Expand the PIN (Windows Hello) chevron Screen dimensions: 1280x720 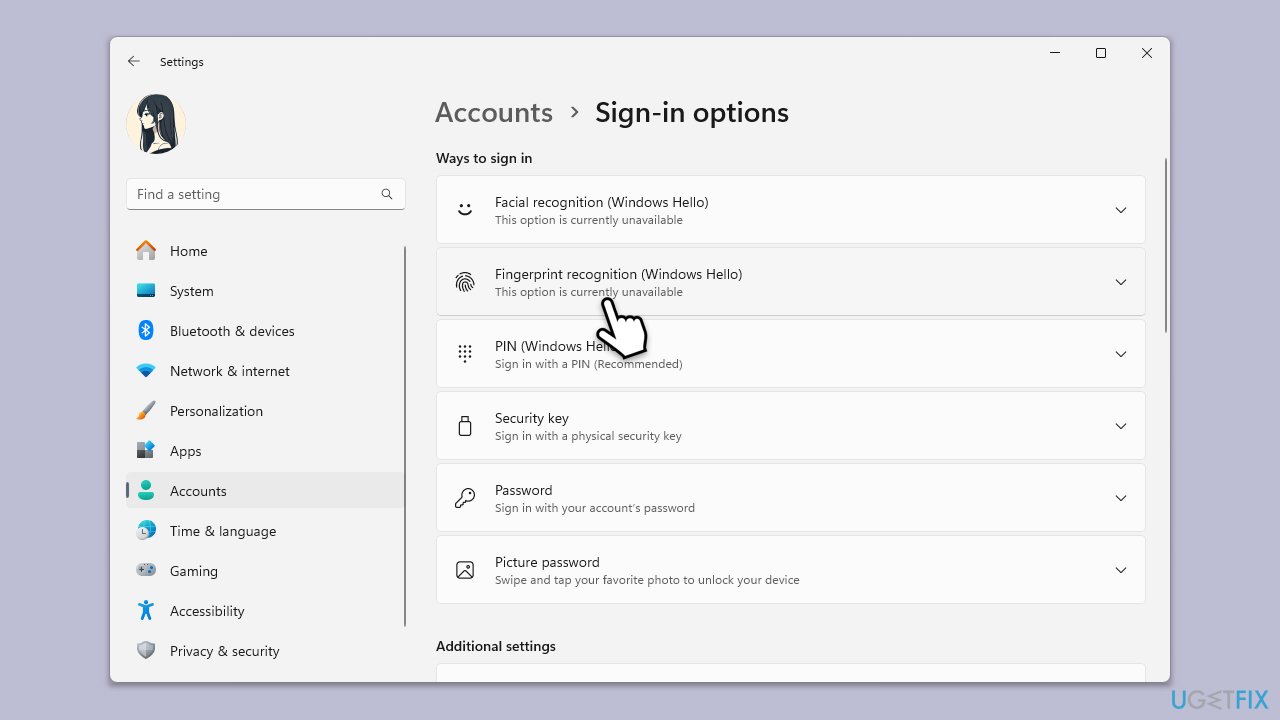coord(1120,354)
